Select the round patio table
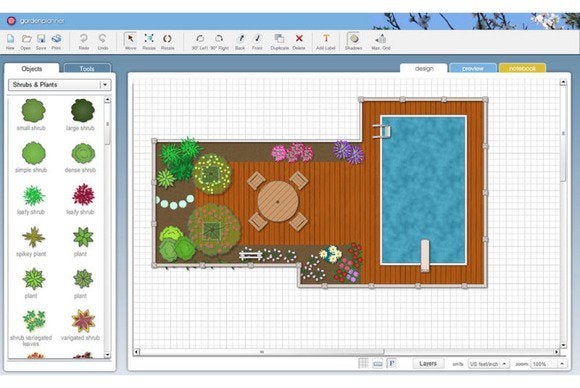This screenshot has width=580, height=388. click(278, 202)
